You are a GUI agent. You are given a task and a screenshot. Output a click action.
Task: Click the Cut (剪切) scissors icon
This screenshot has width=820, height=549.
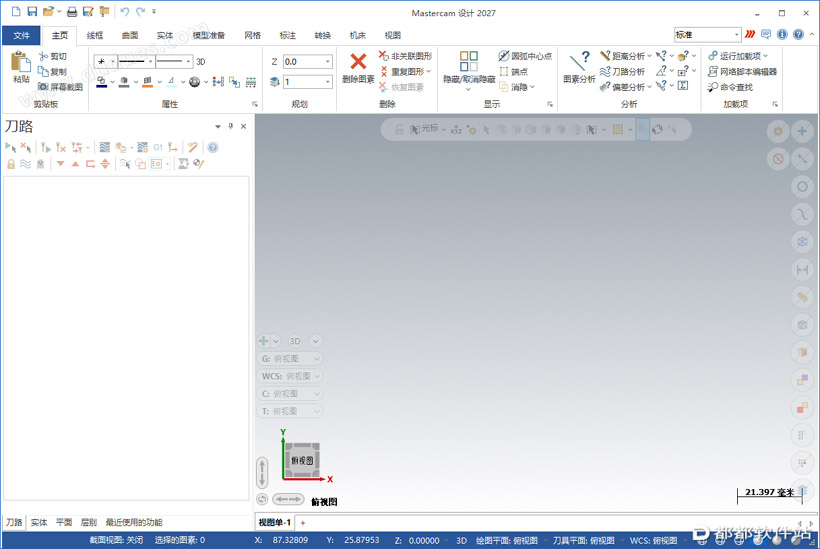43,56
